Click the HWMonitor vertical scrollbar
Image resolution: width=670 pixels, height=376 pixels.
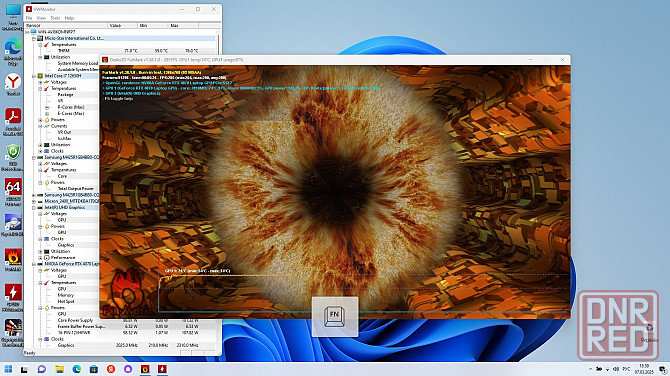click(219, 43)
